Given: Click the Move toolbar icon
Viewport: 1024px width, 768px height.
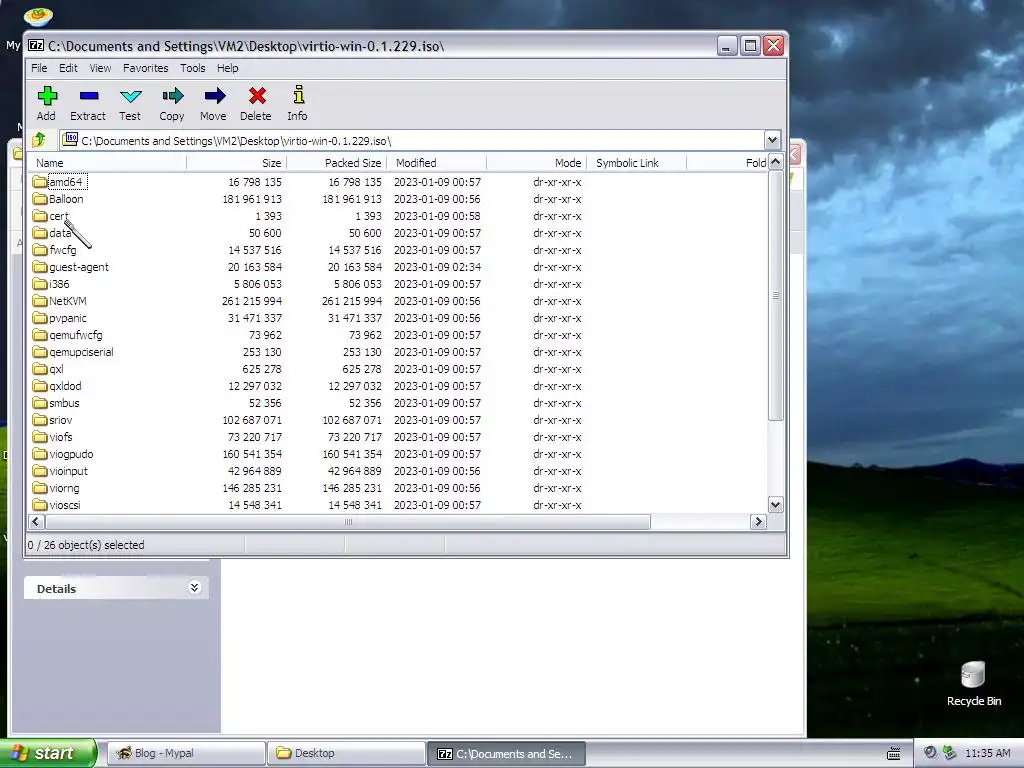Looking at the screenshot, I should (x=214, y=96).
